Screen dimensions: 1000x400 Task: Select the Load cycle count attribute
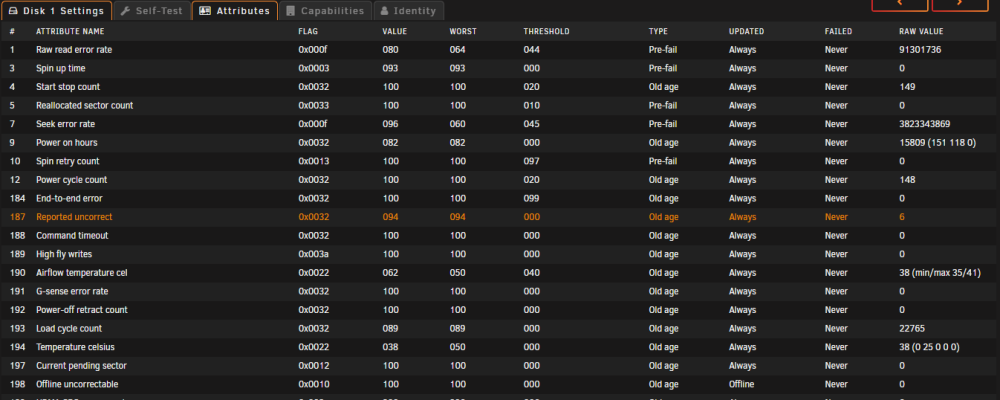click(x=69, y=329)
